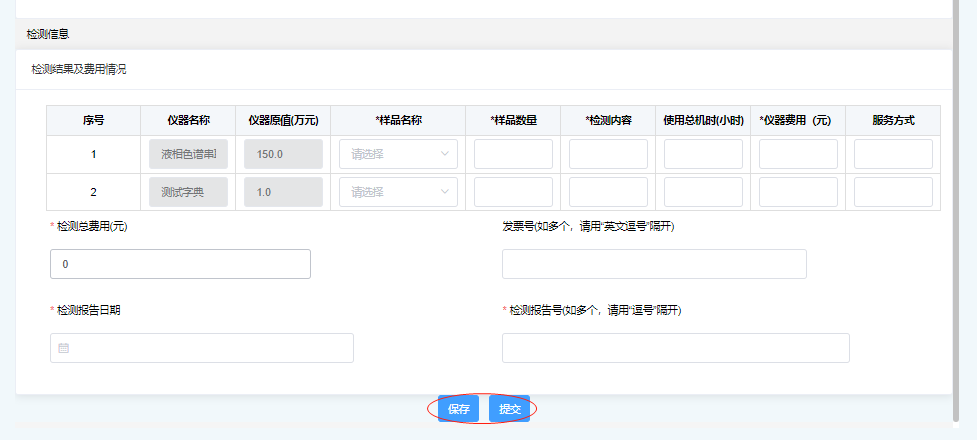Open sample name dropdown in row 1
This screenshot has height=440, width=977.
[398, 154]
